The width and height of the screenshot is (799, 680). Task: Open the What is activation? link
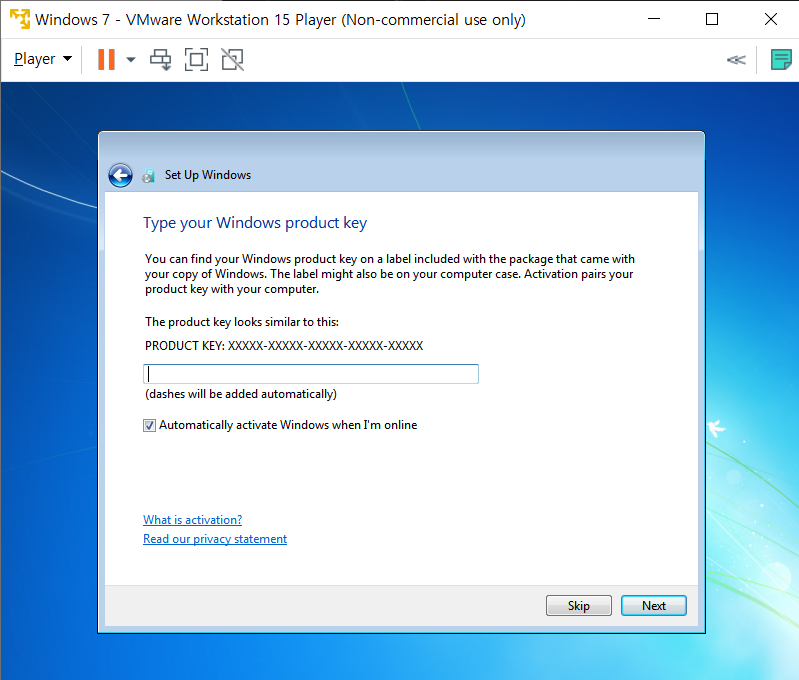pos(193,520)
